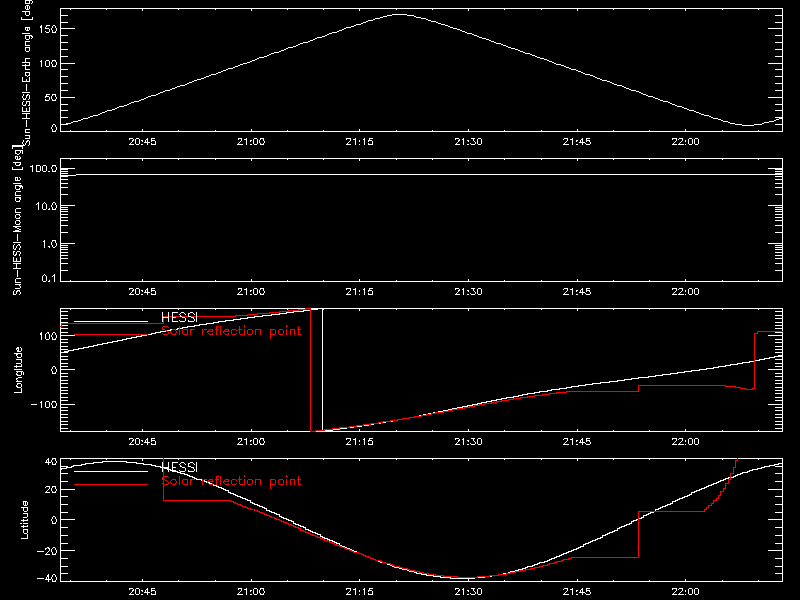Click the Sun-HESSI-Moon angle [deg] axis label
The width and height of the screenshot is (800, 600).
(x=18, y=220)
